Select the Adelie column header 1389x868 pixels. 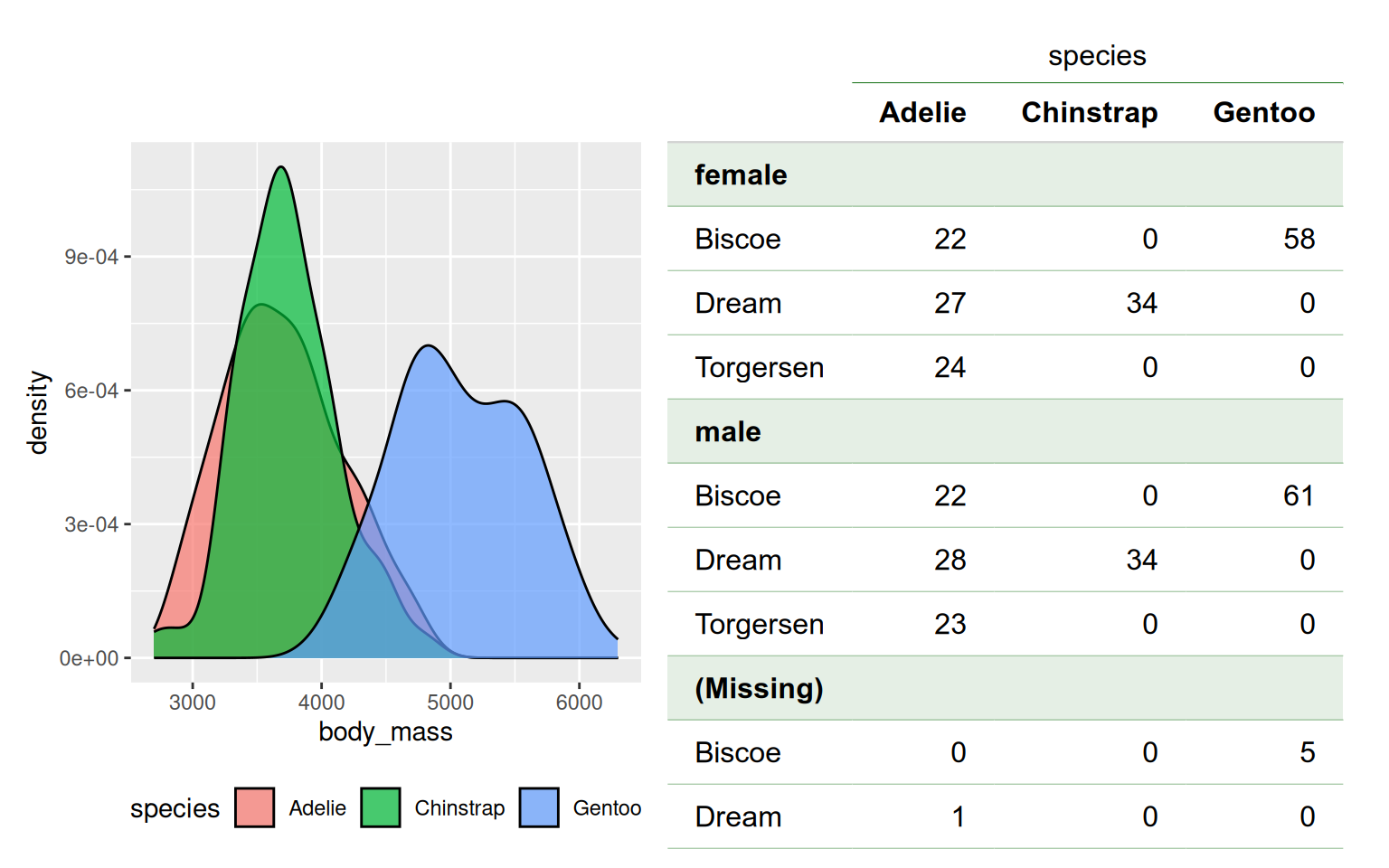click(922, 113)
